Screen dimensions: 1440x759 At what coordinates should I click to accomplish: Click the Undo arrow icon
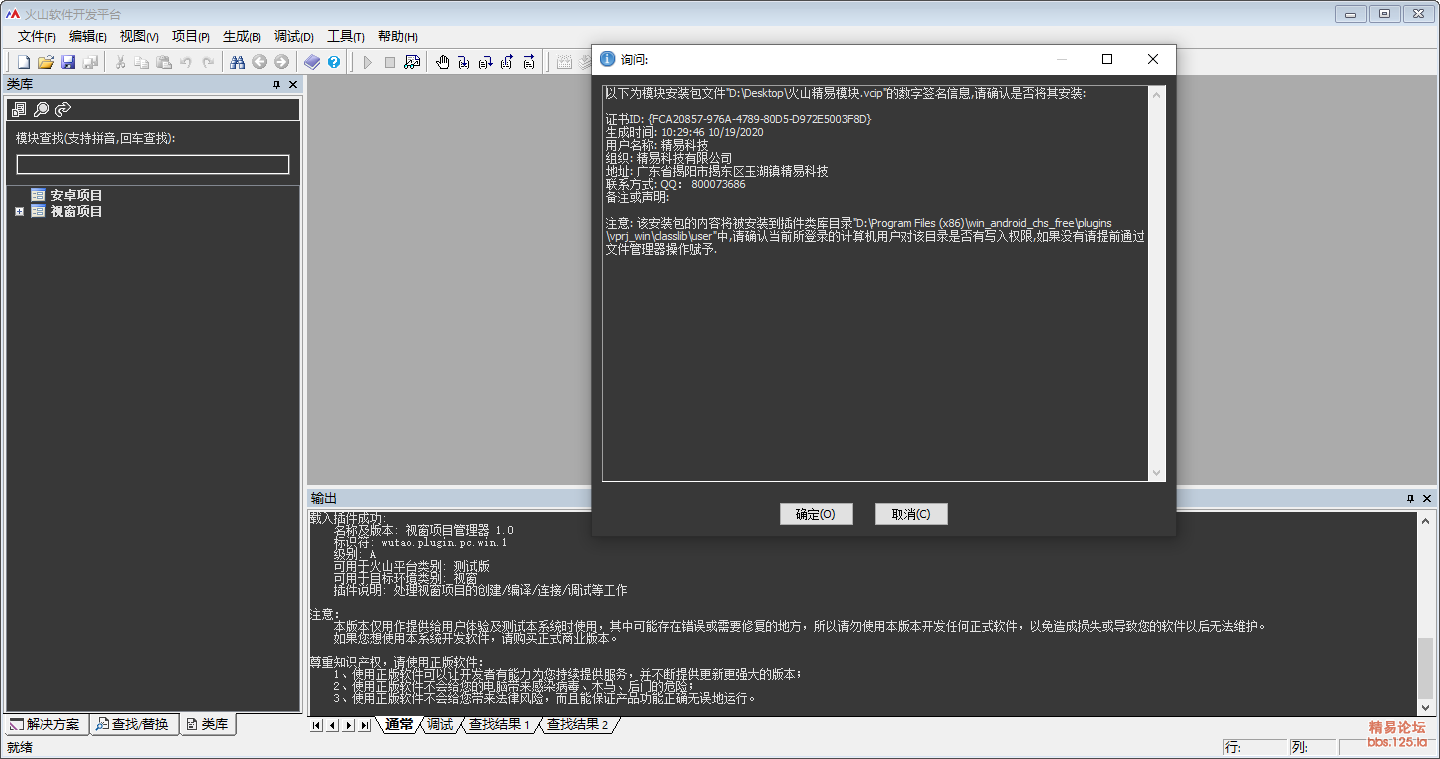(186, 62)
